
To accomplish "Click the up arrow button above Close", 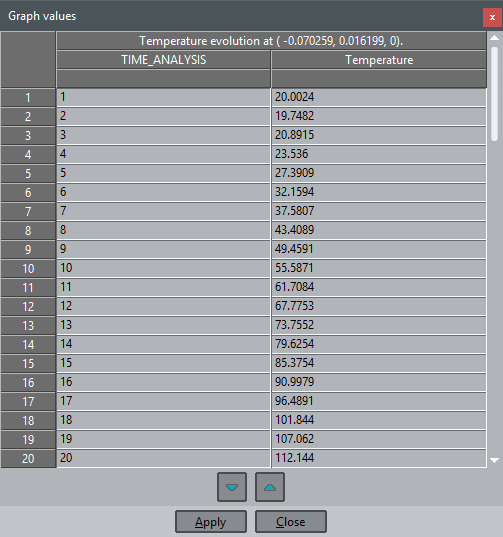I will [270, 487].
